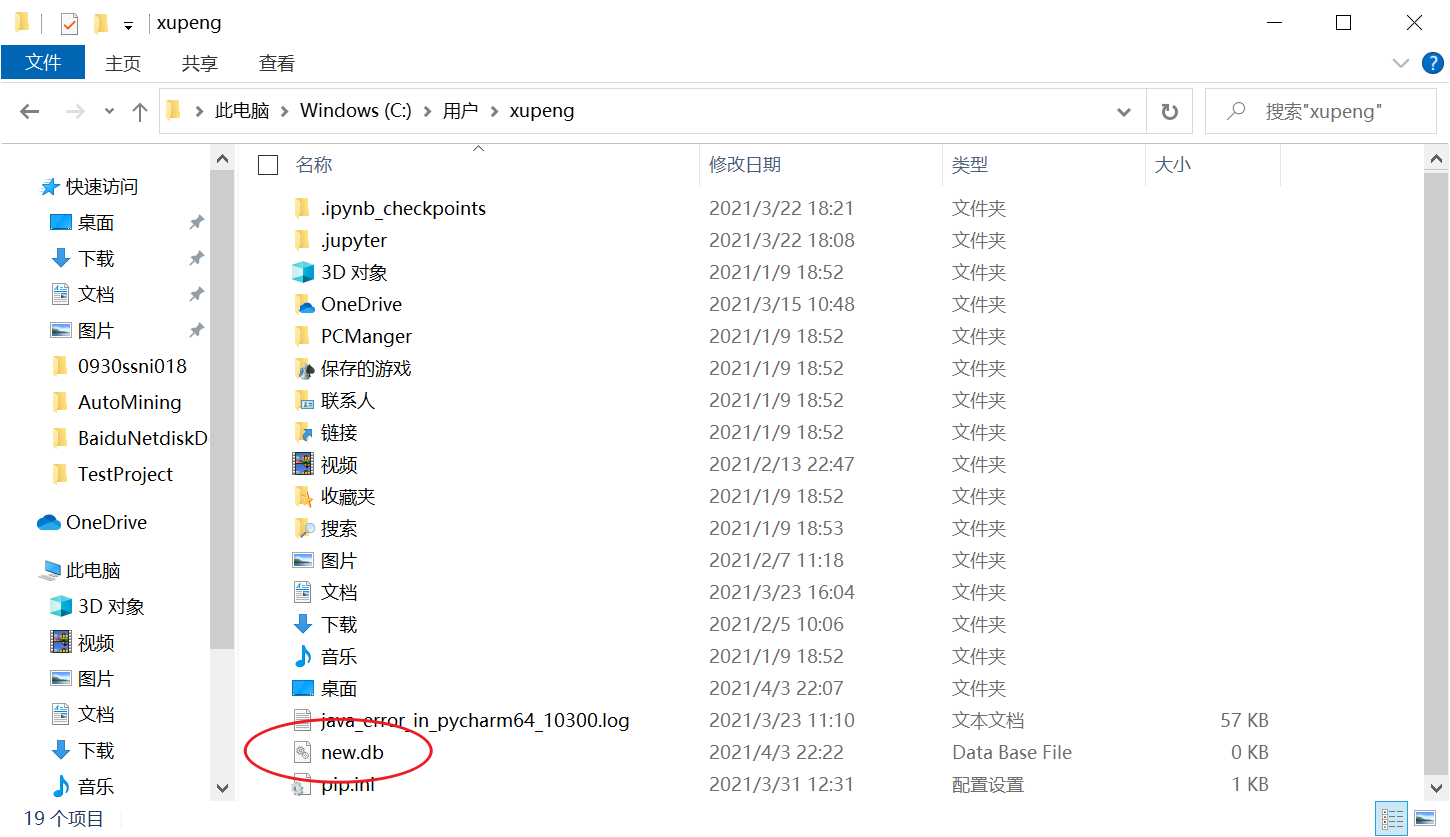Sort files by 修改日期 column

coord(745,165)
